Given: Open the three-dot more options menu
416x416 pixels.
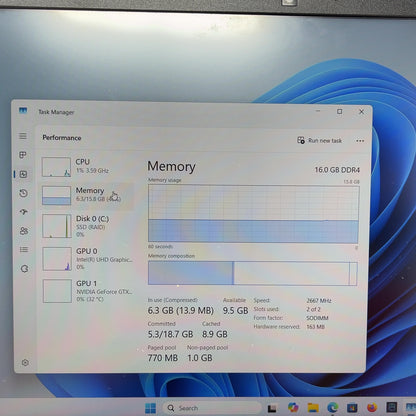Looking at the screenshot, I should 360,141.
